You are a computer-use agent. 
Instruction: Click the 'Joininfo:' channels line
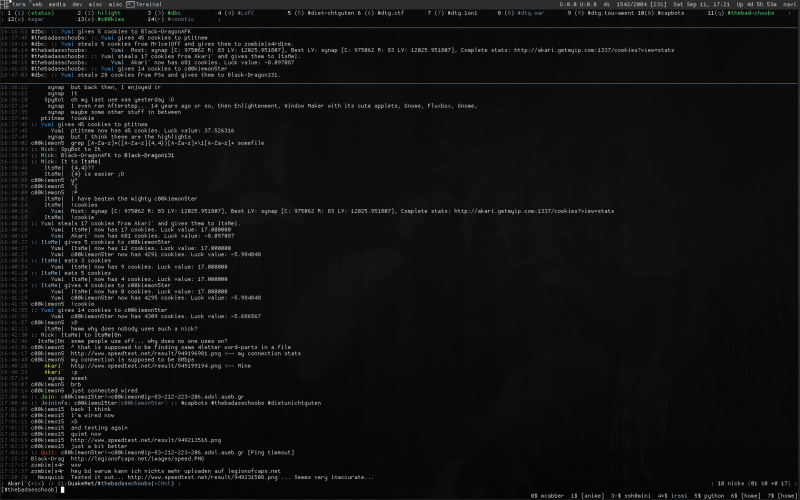[x=176, y=403]
